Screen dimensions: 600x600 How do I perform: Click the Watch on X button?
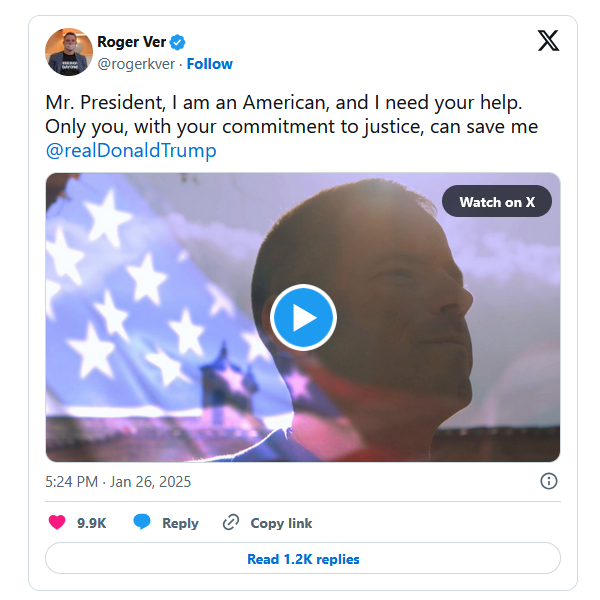coord(497,202)
